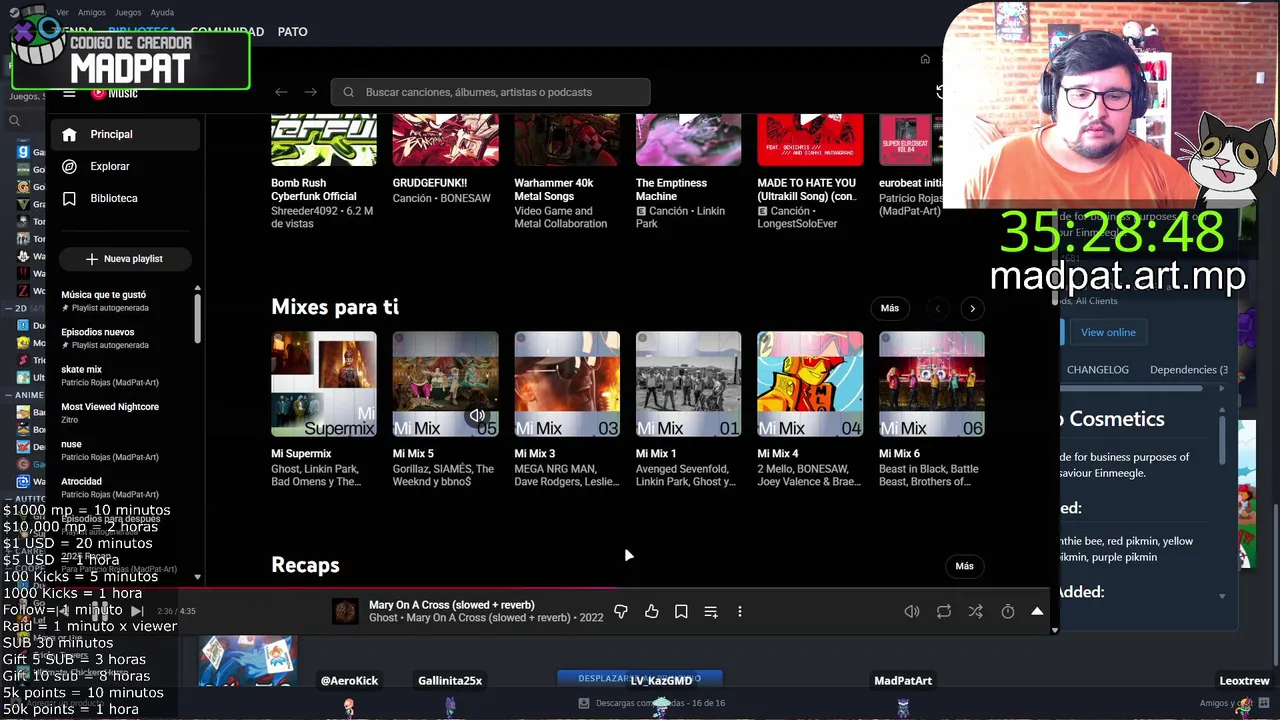Toggle repeat mode
1280x720 pixels.
(944, 611)
